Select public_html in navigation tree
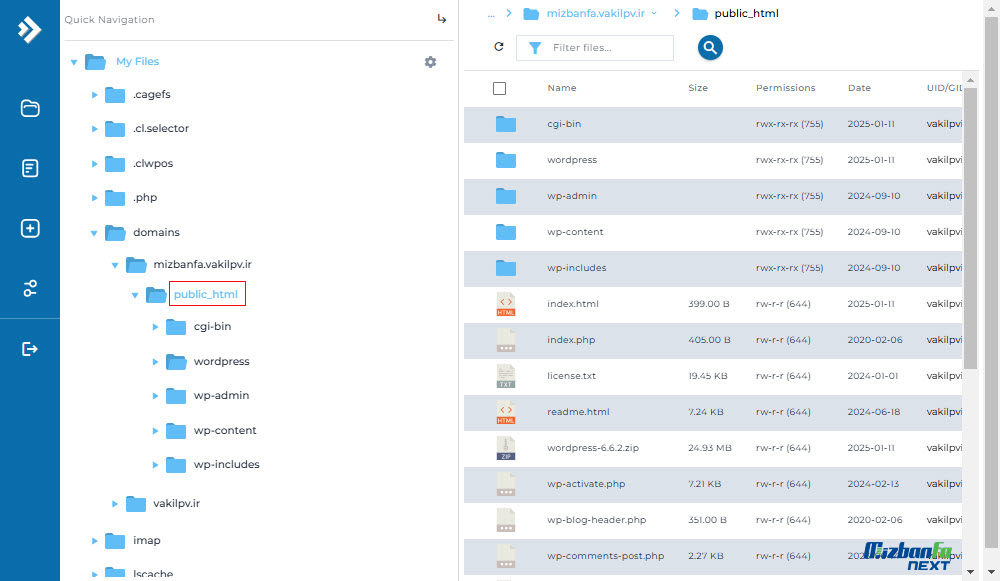The height and width of the screenshot is (581, 1000). click(205, 294)
